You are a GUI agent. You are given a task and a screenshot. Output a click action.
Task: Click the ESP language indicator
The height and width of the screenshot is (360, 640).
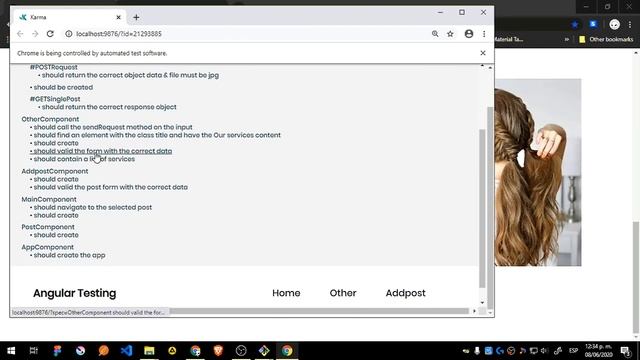(x=573, y=351)
